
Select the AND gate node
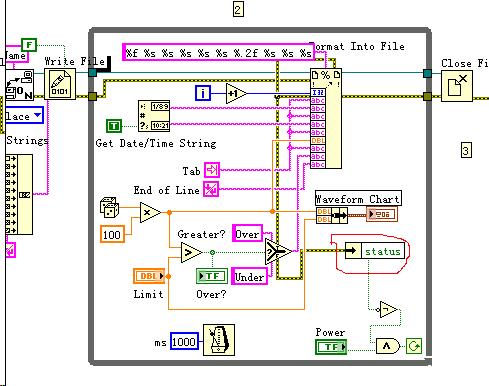pos(387,346)
